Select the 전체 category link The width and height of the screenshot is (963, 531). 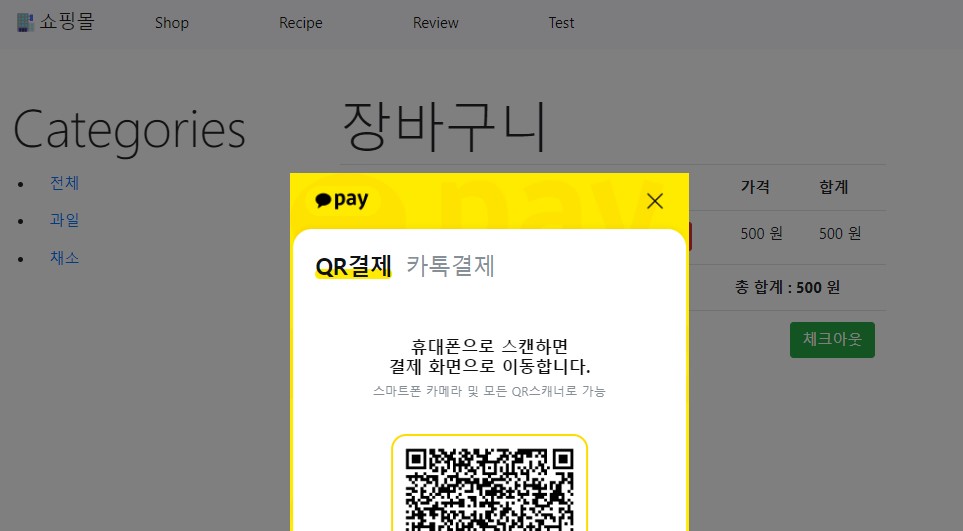click(64, 183)
